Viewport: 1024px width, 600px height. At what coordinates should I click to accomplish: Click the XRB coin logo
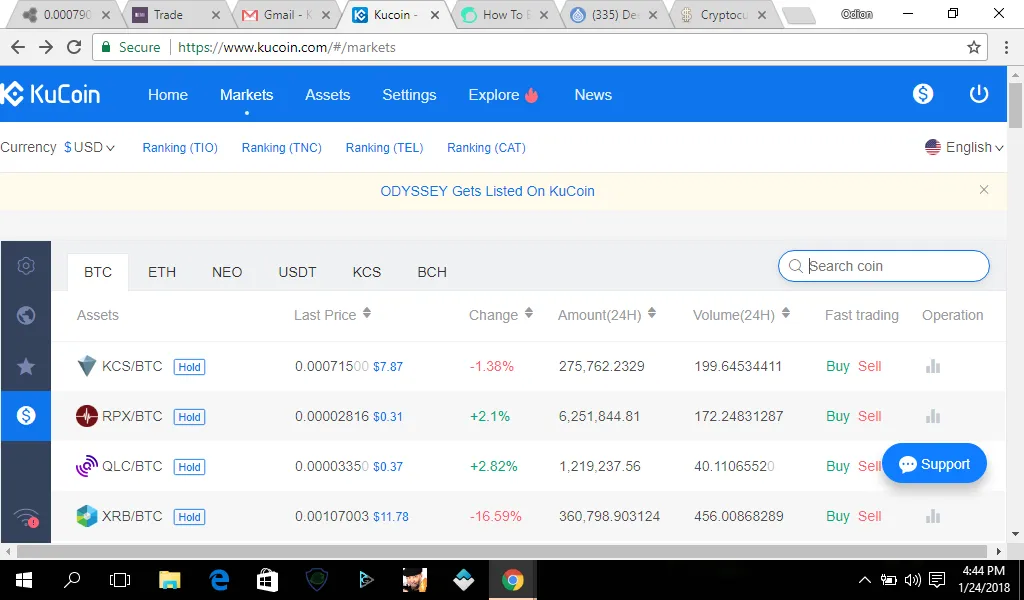(x=87, y=516)
